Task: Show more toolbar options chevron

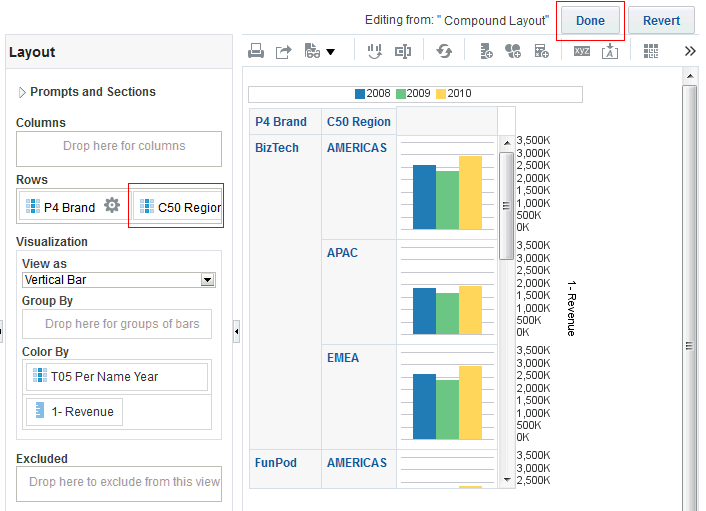Action: [x=690, y=50]
